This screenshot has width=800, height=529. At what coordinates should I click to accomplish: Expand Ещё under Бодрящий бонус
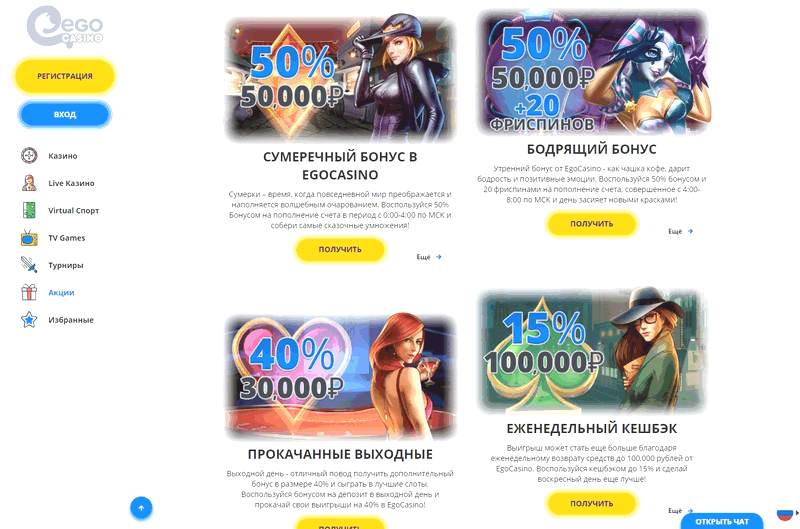(681, 232)
